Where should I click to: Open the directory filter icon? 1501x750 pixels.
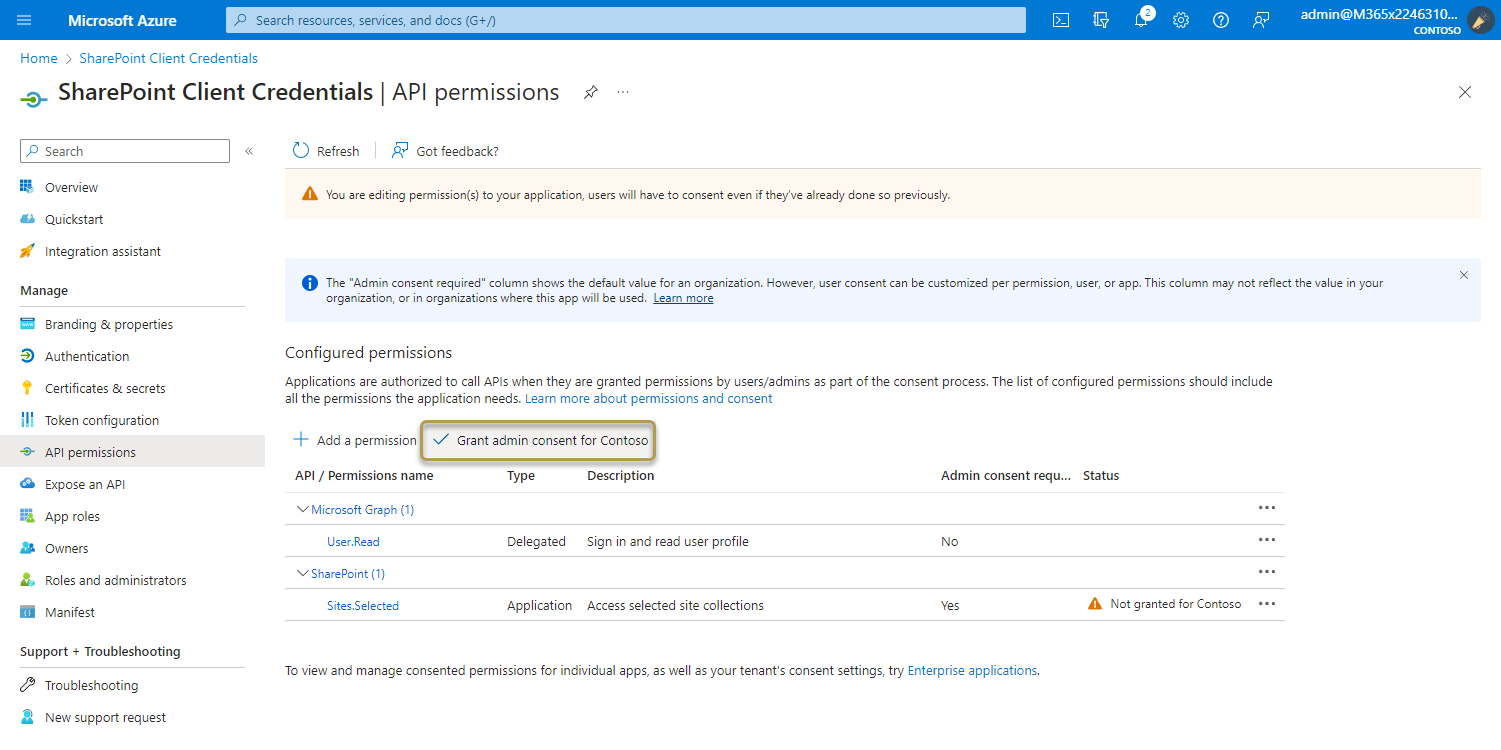point(1100,19)
